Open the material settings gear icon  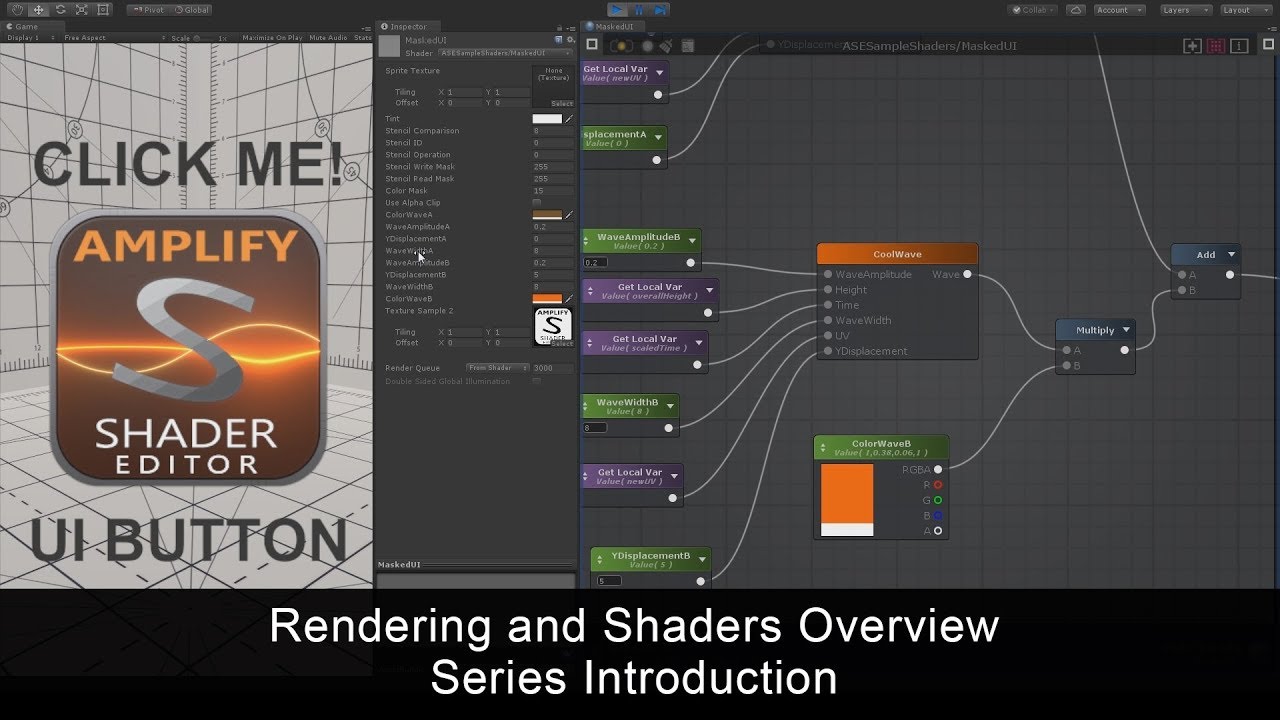tap(570, 39)
